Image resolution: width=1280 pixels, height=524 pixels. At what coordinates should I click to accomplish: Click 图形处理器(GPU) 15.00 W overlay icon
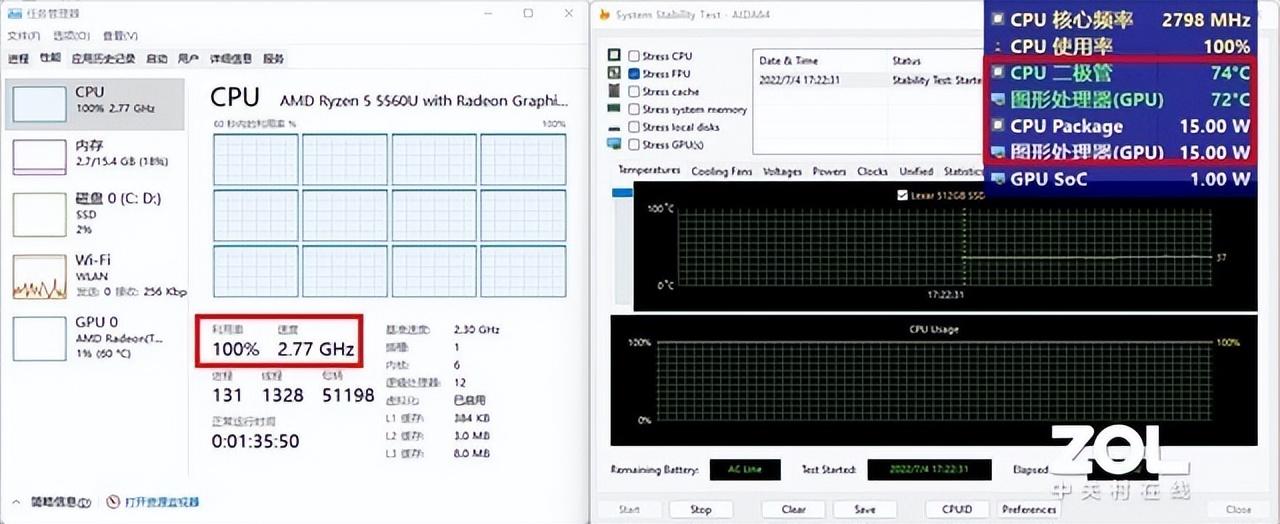pos(996,152)
